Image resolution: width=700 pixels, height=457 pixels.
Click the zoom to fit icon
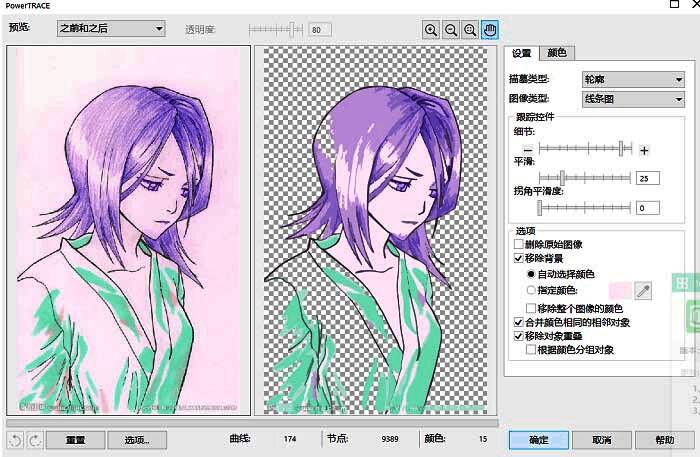(x=470, y=30)
